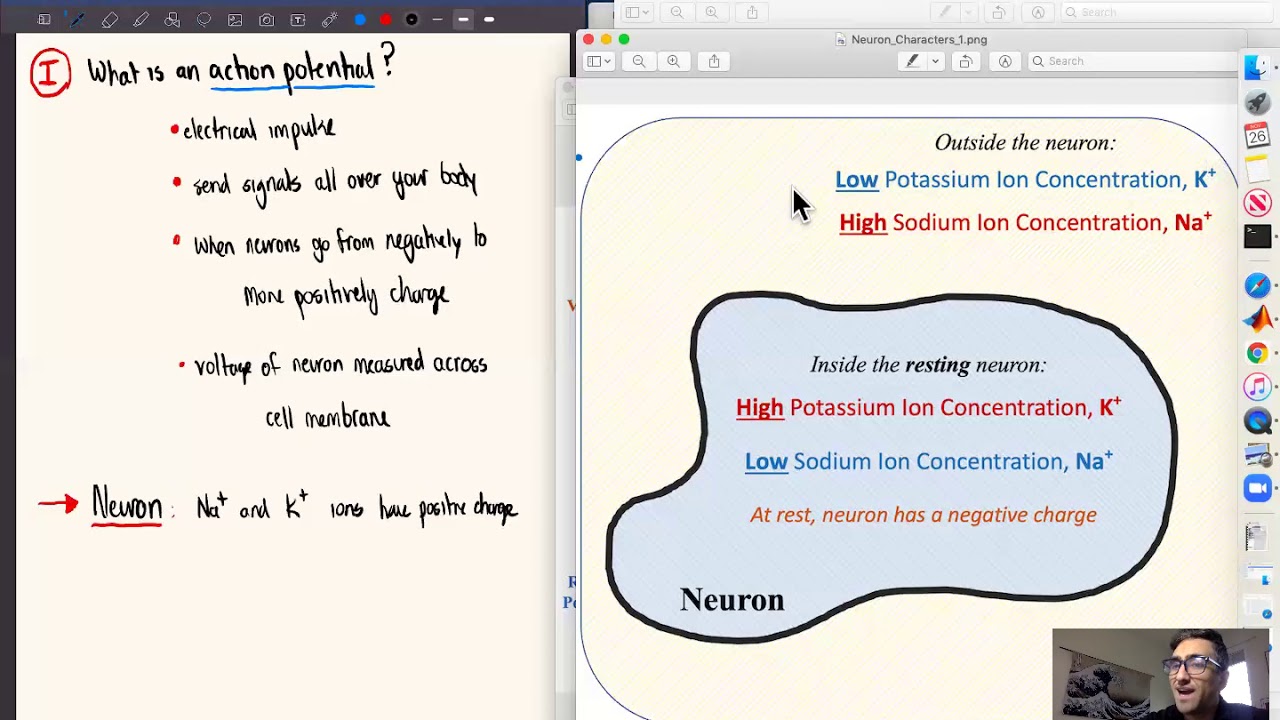This screenshot has width=1280, height=720.
Task: Click Markup icon in background Preview window
Action: point(1038,12)
